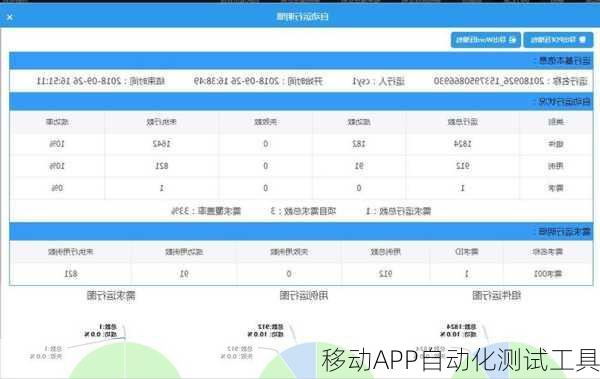The width and height of the screenshot is (600, 379).
Task: Select the 需求运行总数 : 1 summary text
Action: [x=398, y=211]
